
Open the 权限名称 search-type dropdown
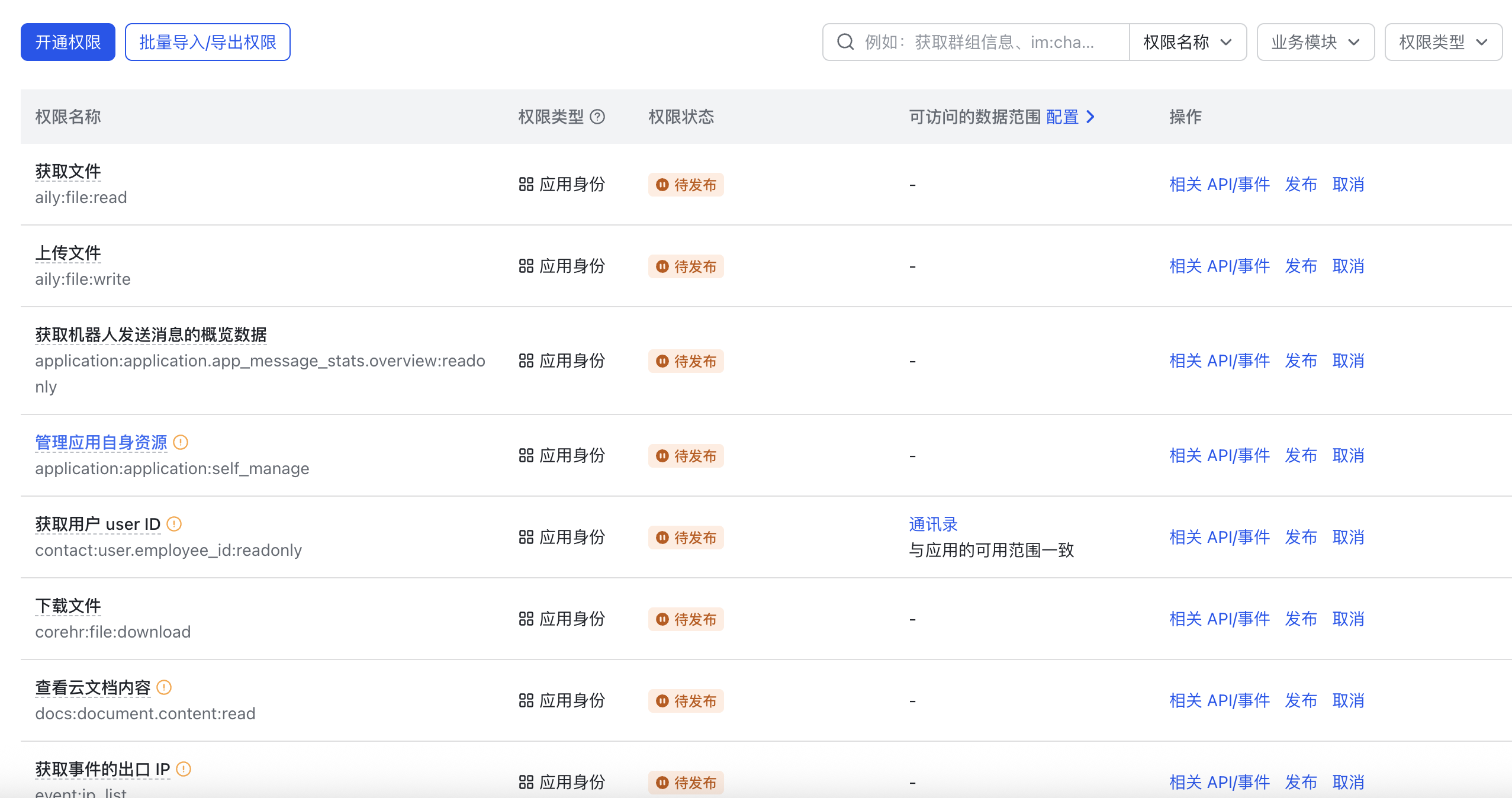pyautogui.click(x=1187, y=42)
